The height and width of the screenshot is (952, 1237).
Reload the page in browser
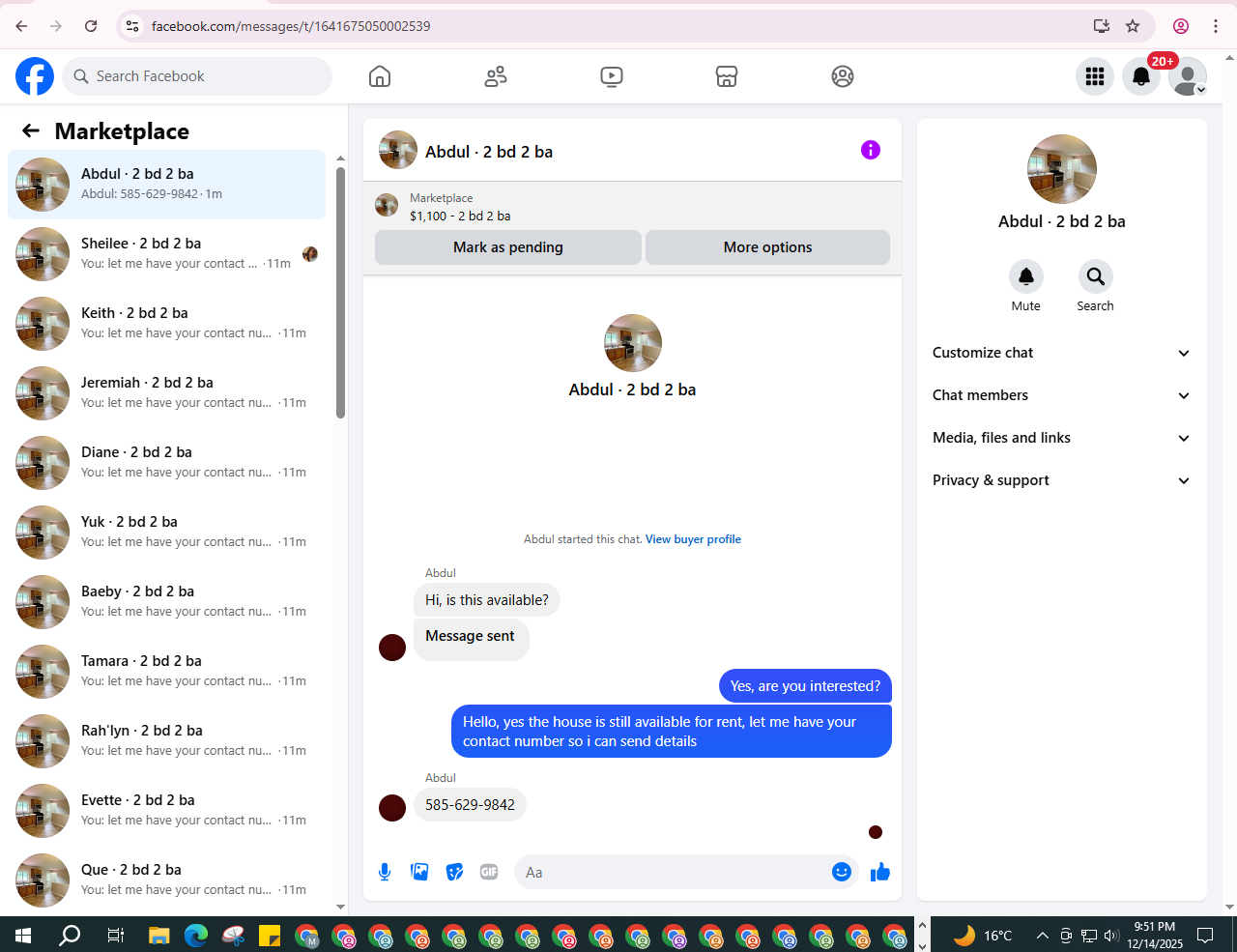pyautogui.click(x=91, y=26)
